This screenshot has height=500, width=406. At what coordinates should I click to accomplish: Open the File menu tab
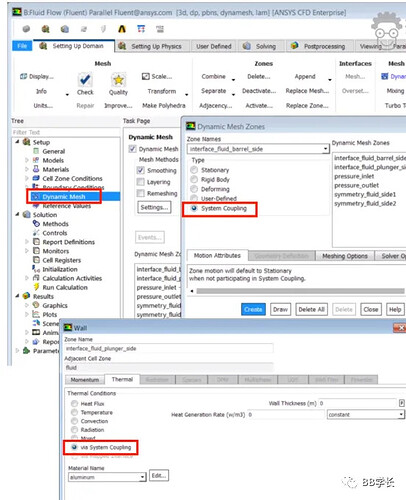tap(22, 46)
